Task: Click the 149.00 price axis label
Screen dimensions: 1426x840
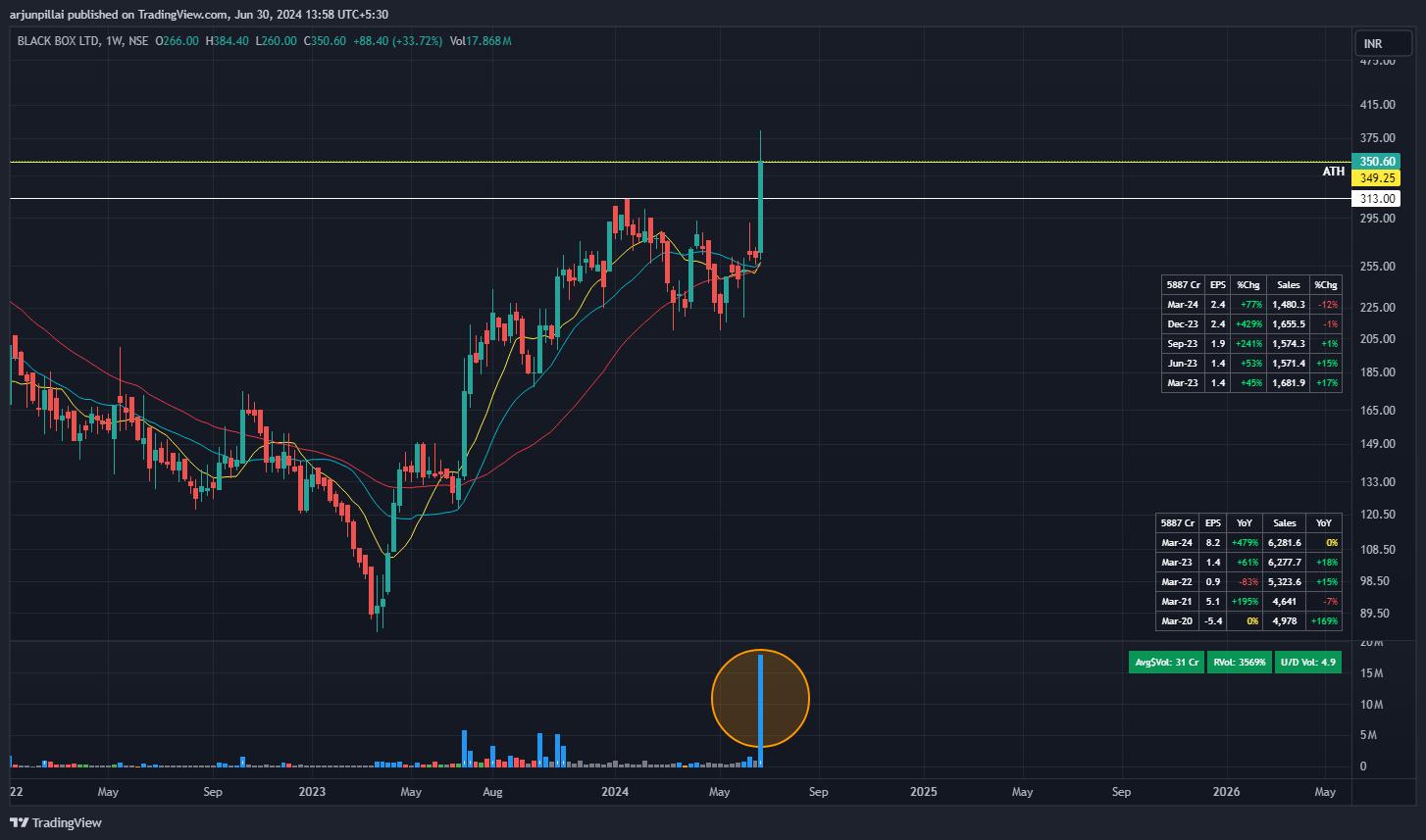Action: tap(1377, 444)
